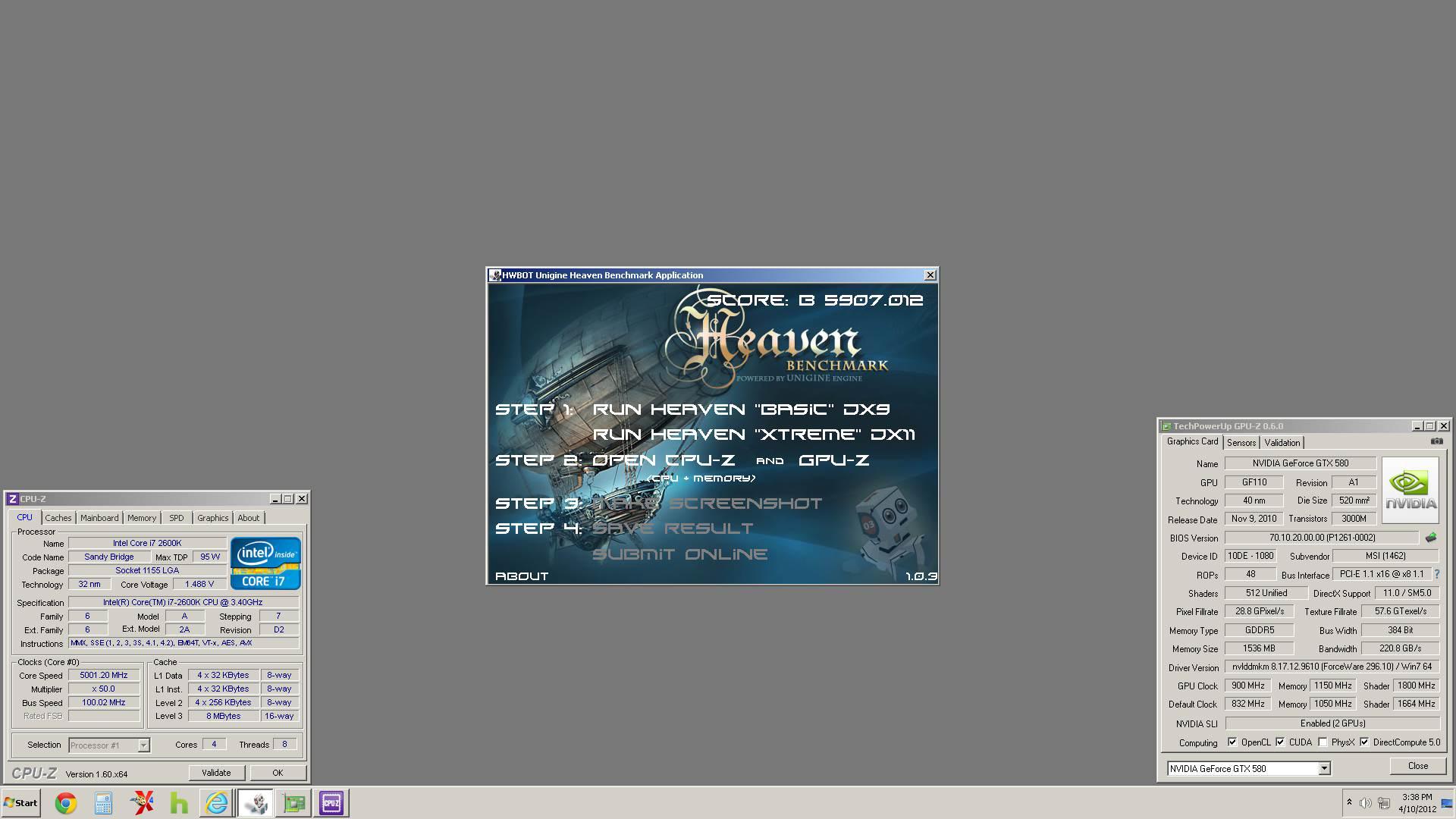
Task: Open About in the Heaven Benchmark app
Action: click(522, 576)
